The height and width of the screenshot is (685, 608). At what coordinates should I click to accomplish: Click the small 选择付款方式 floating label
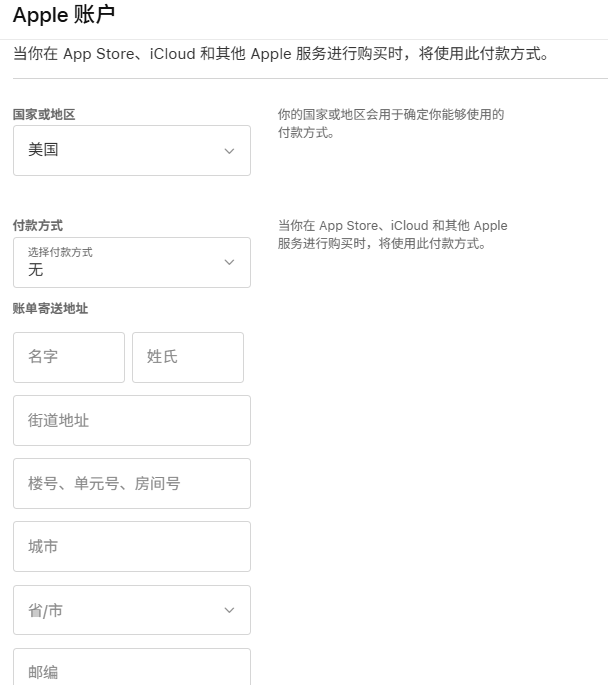(60, 252)
